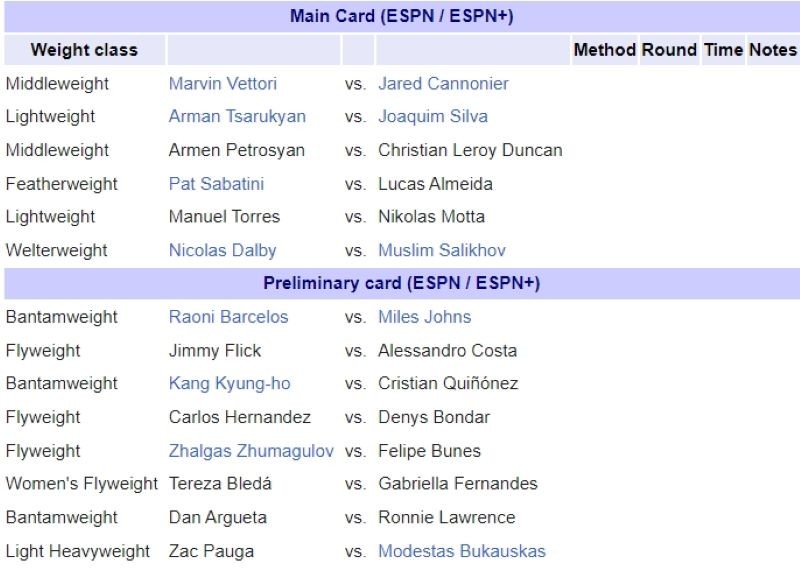Open the Marvin Vettori fighter link
Viewport: 800px width, 569px height.
coord(222,84)
